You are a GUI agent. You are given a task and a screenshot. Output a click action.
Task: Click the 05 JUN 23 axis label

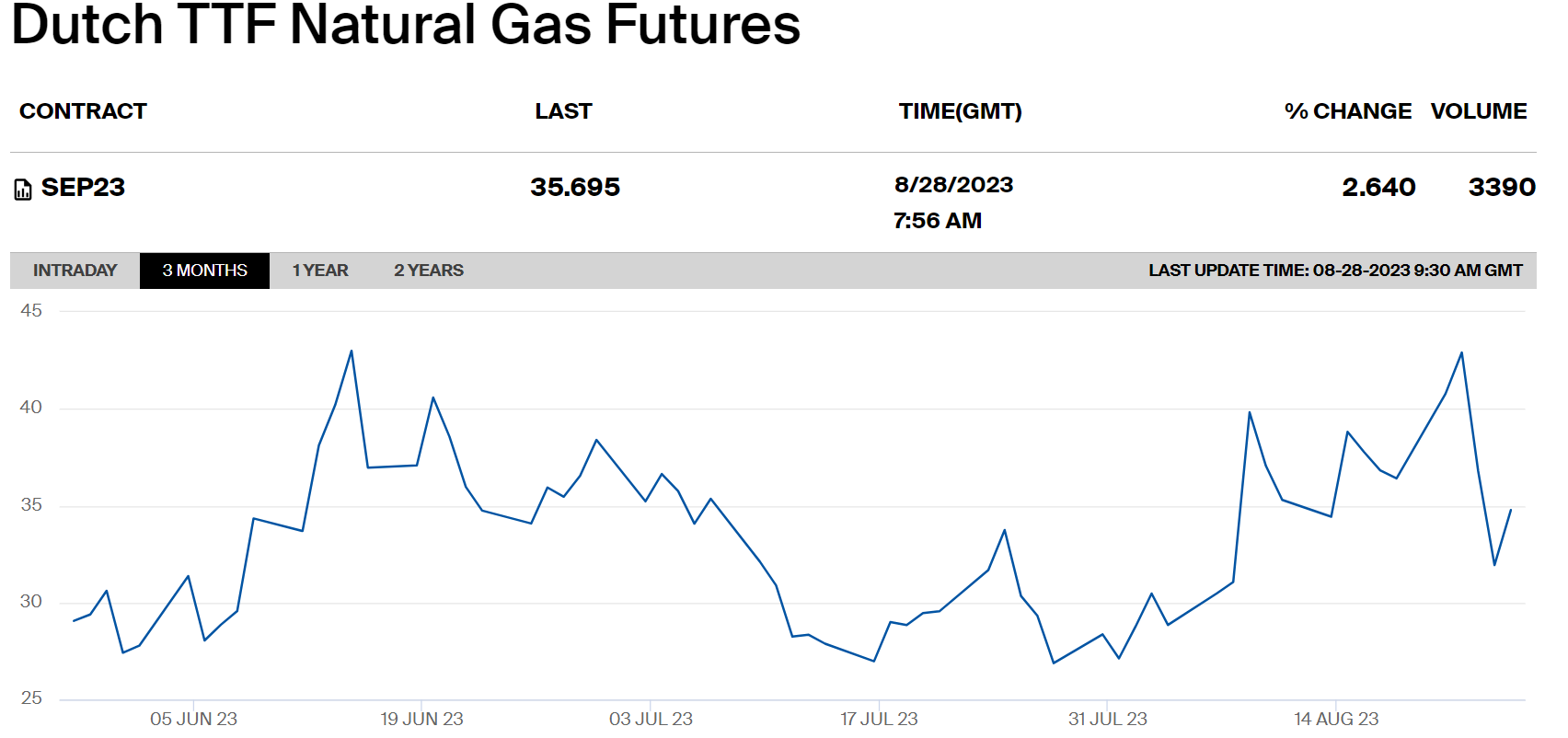tap(193, 719)
